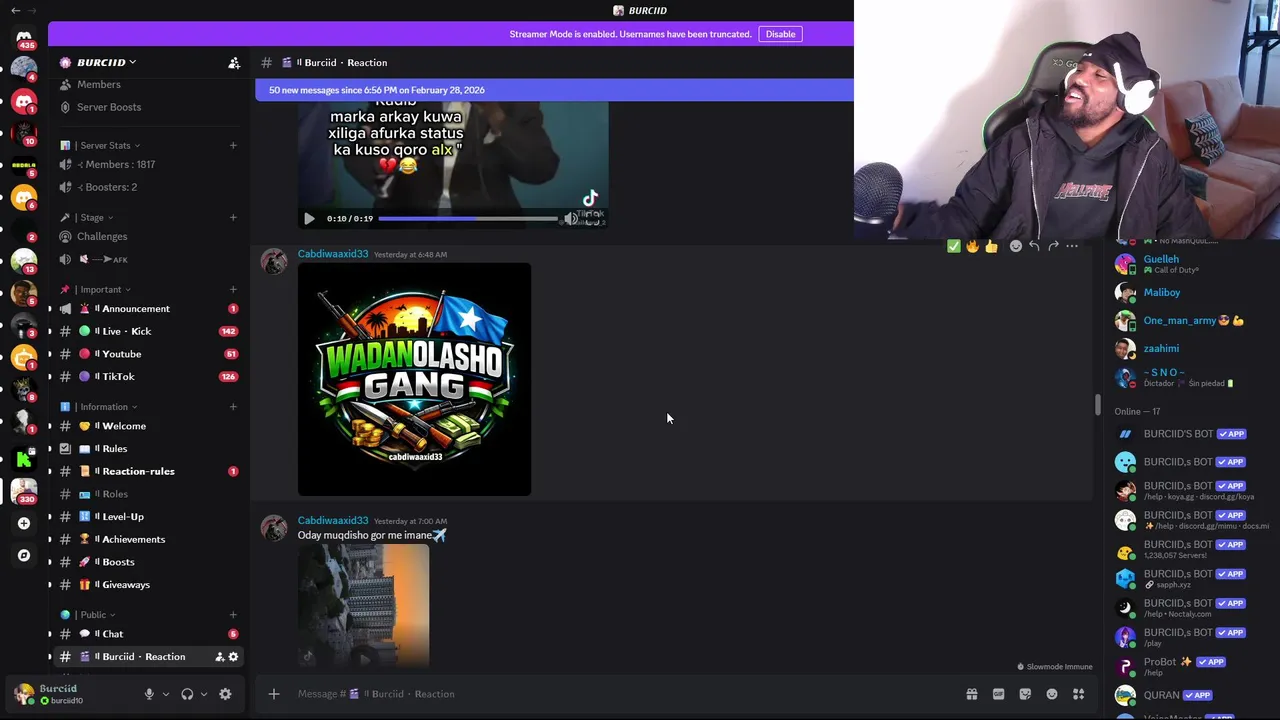Add a channel to Important category
Screen dimensions: 1280x720
(x=233, y=290)
